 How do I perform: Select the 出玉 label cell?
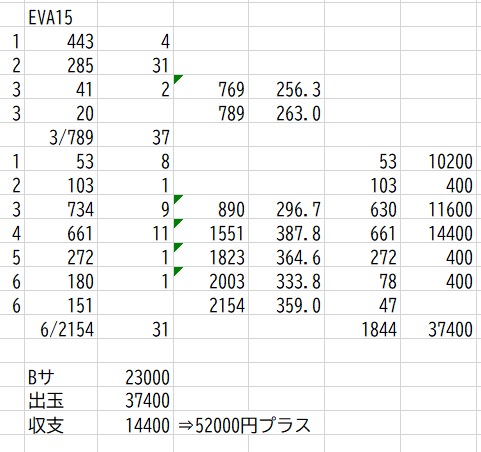click(x=61, y=399)
